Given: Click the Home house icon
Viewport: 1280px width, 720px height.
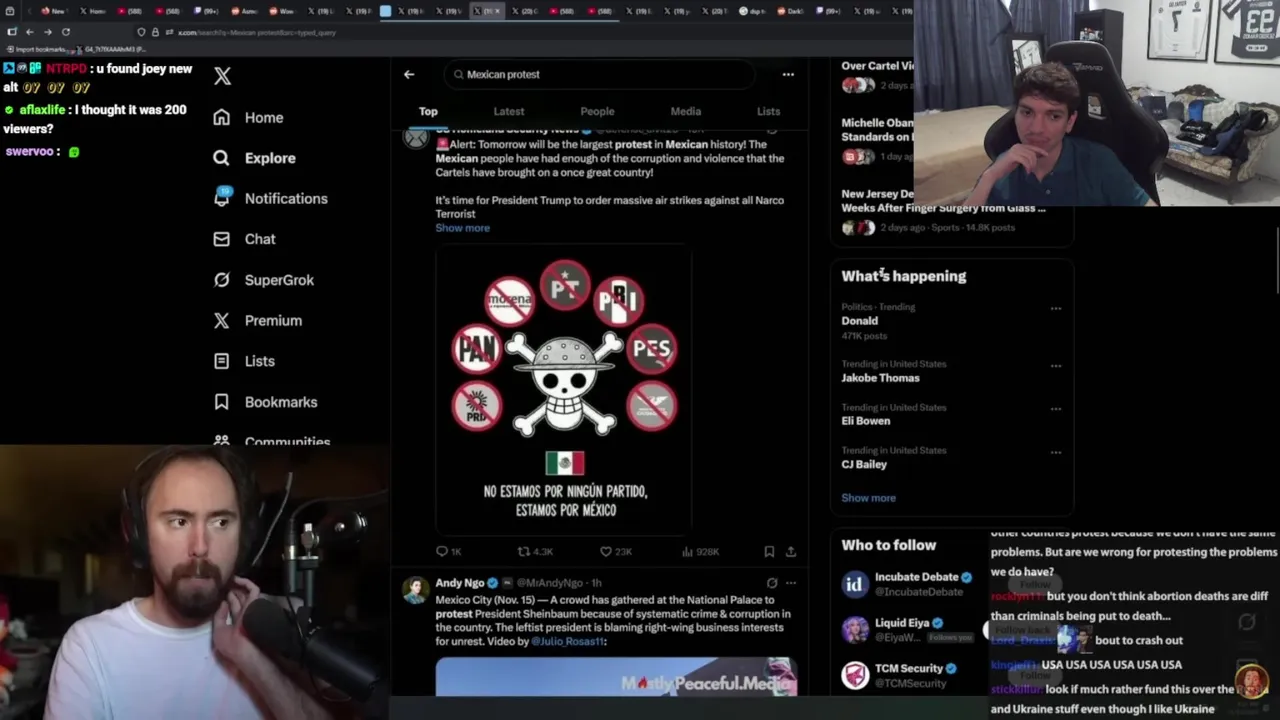Looking at the screenshot, I should pyautogui.click(x=222, y=118).
